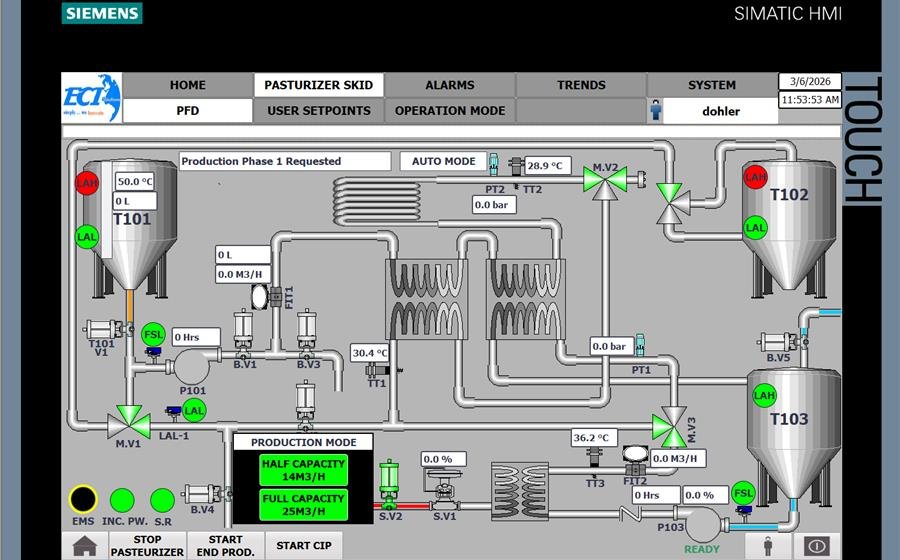Select FULL CAPACITY 25M3/H mode

point(303,505)
